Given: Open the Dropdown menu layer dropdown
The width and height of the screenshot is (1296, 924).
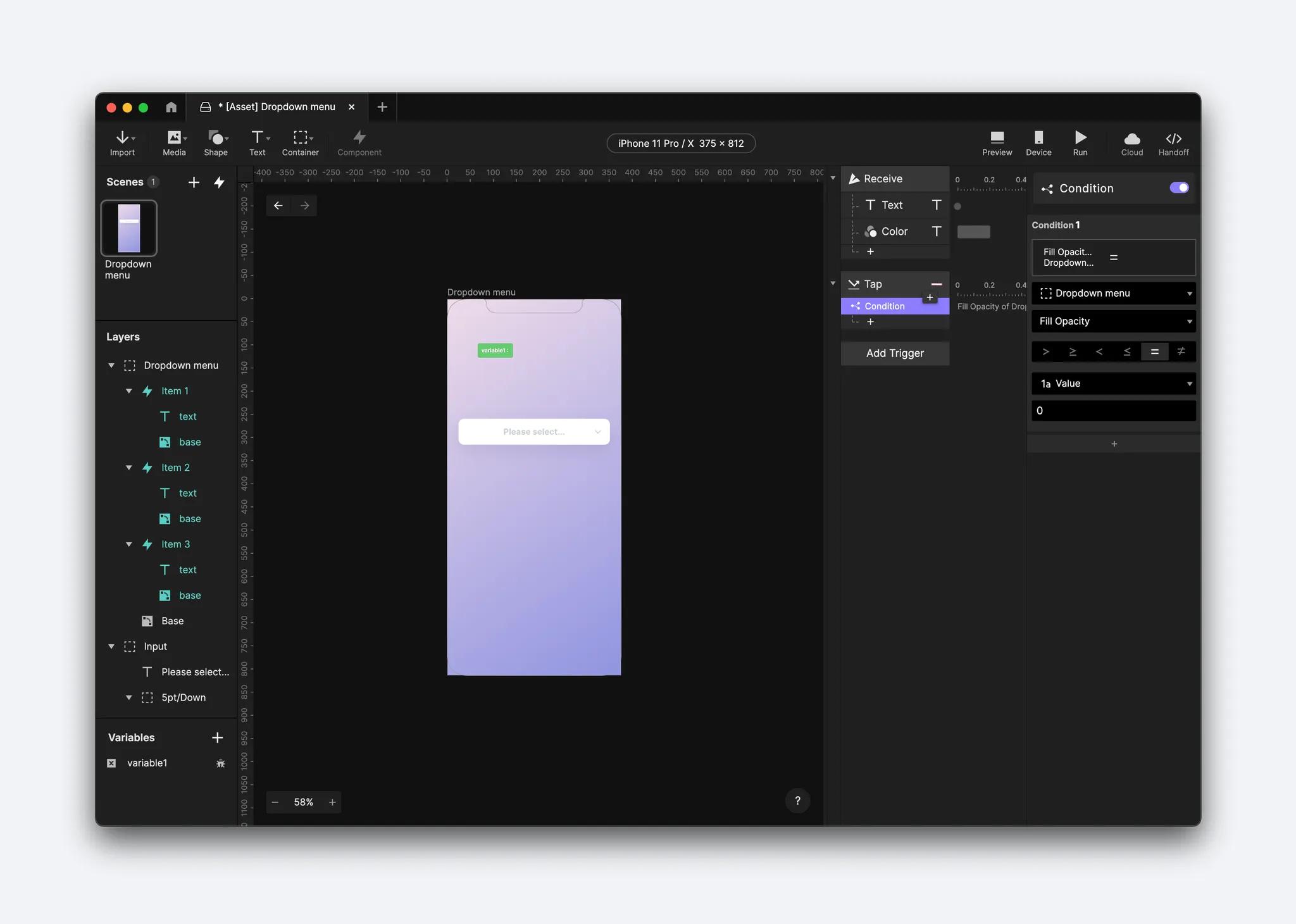Looking at the screenshot, I should (1114, 293).
